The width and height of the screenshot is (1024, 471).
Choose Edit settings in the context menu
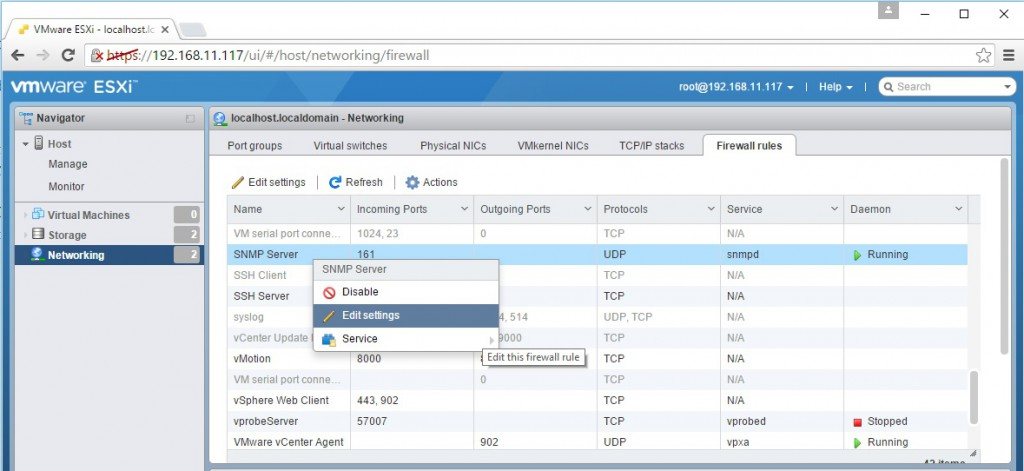(406, 316)
